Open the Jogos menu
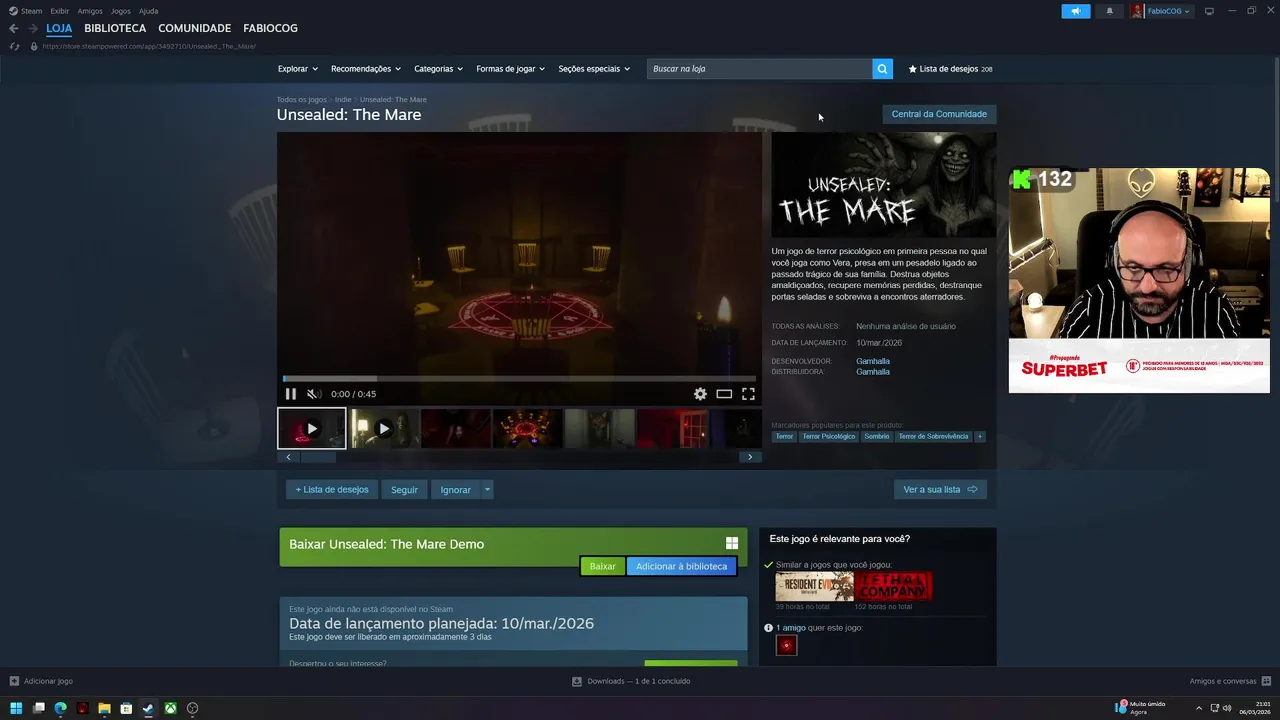The width and height of the screenshot is (1280, 720). [x=121, y=11]
